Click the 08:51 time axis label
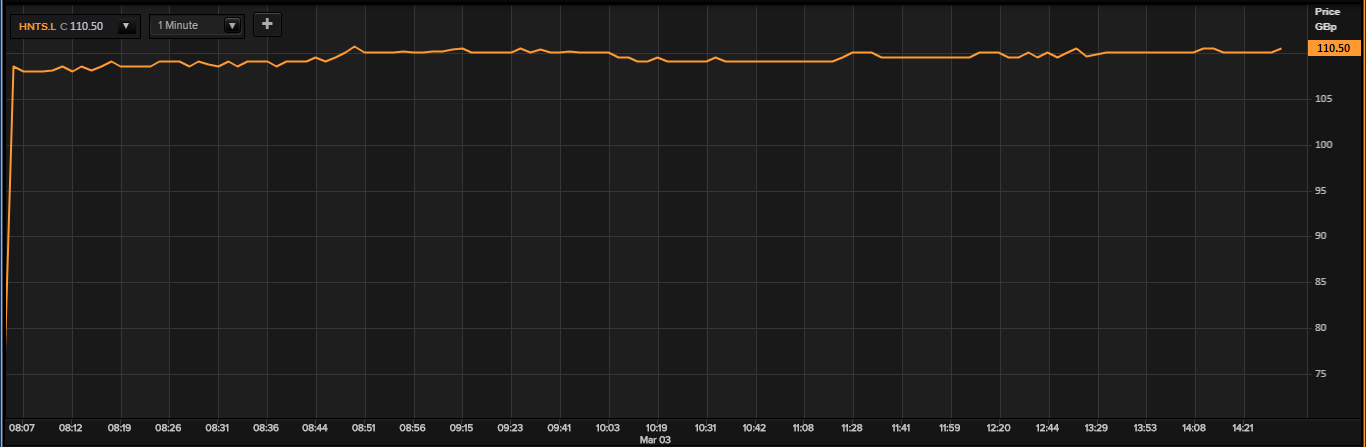 point(364,427)
